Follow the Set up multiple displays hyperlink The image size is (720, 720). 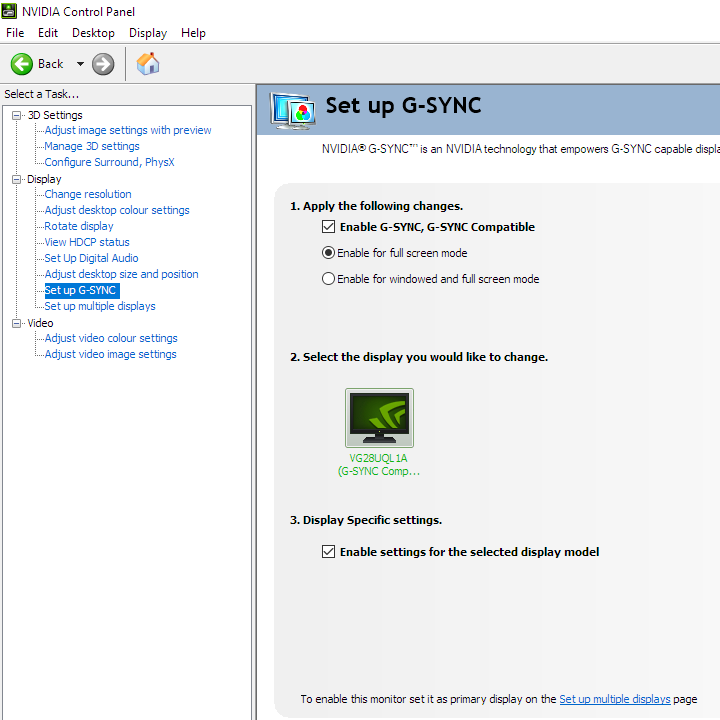pos(615,699)
